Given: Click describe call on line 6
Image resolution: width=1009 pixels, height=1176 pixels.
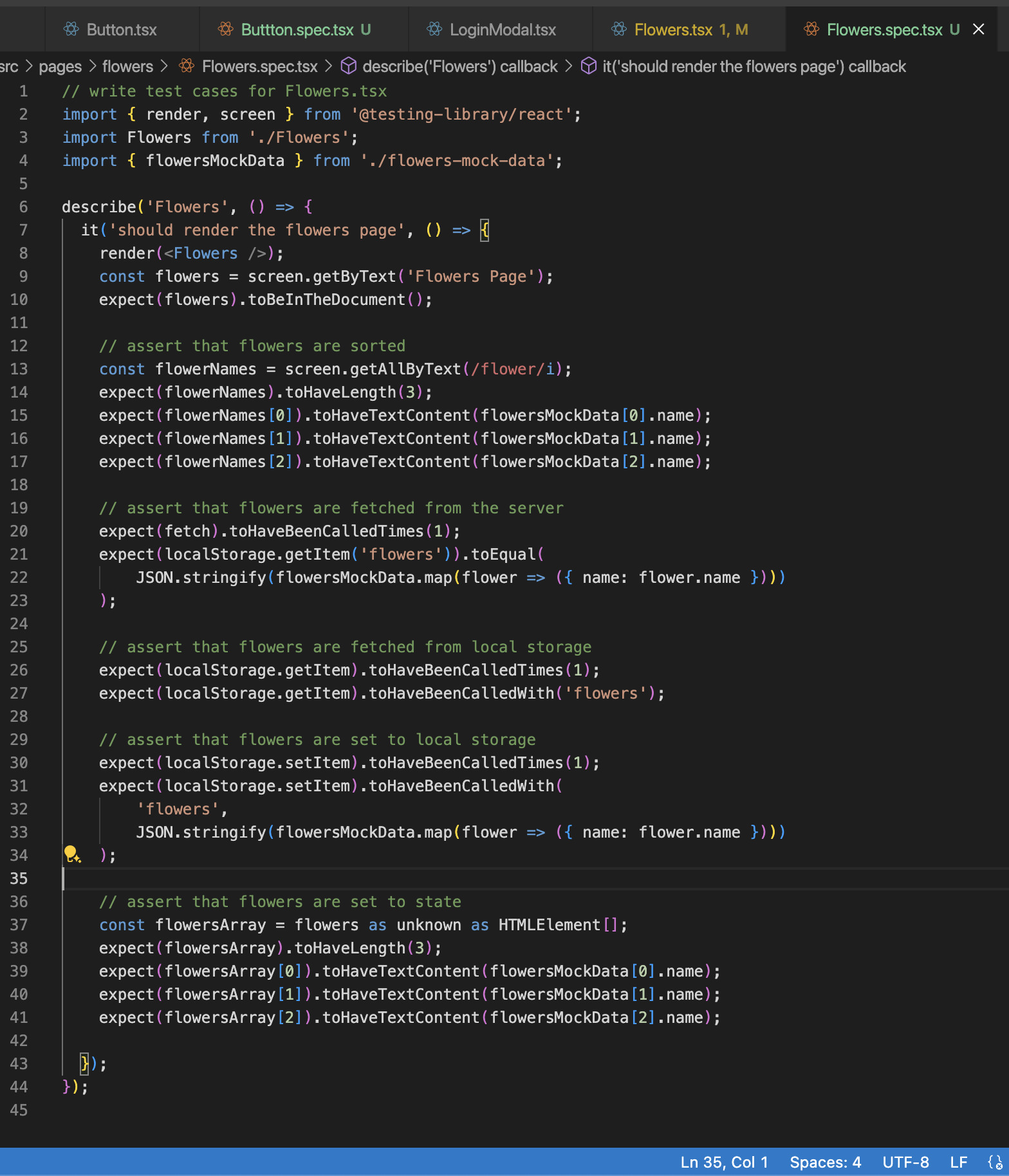Looking at the screenshot, I should 99,207.
